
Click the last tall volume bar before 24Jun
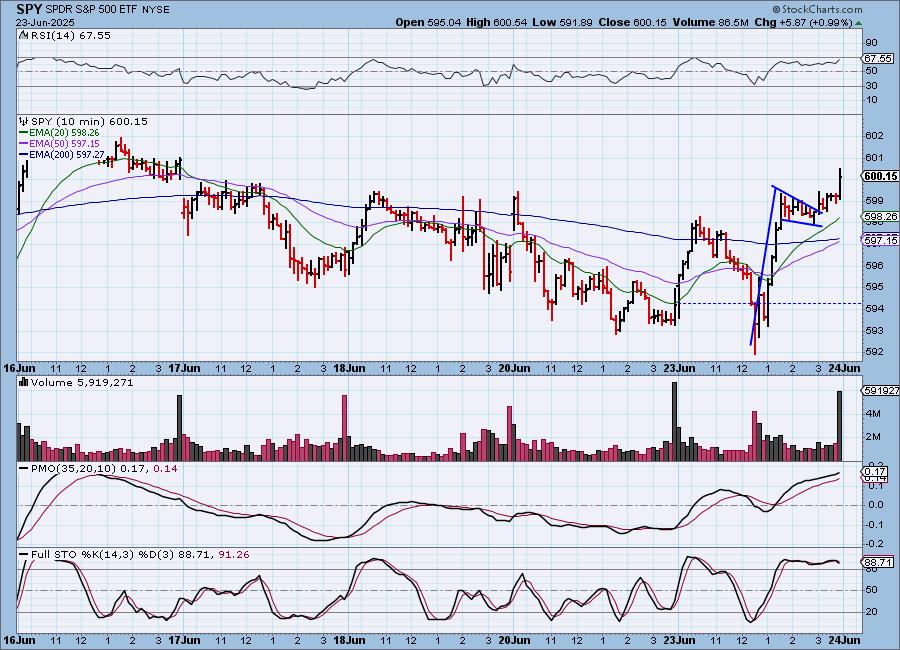[839, 425]
